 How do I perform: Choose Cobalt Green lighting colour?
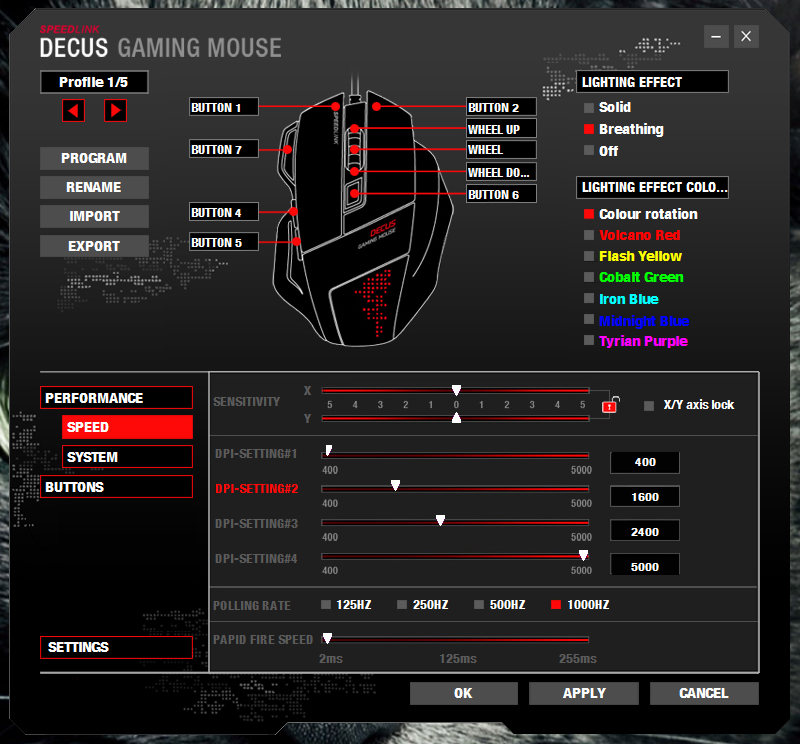589,277
